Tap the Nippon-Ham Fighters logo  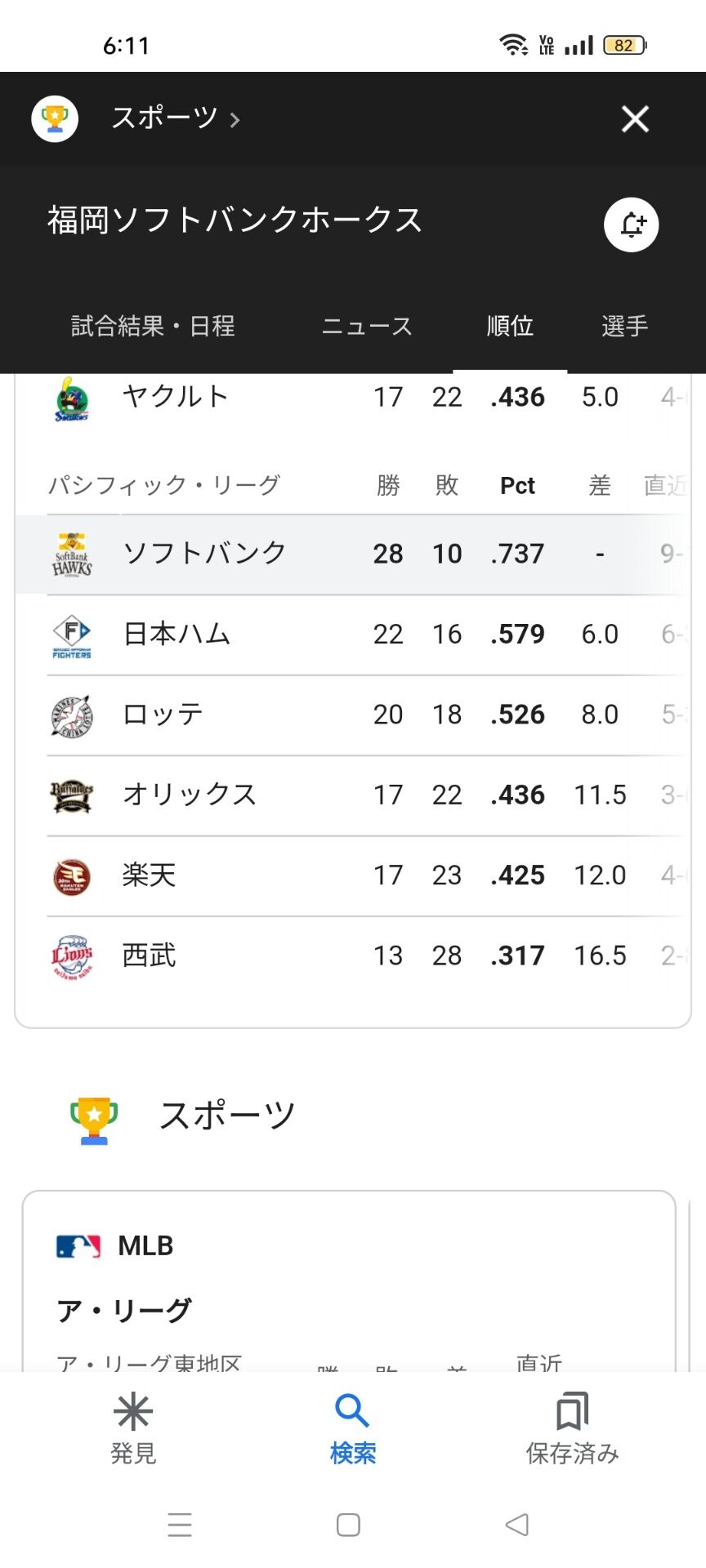(72, 635)
